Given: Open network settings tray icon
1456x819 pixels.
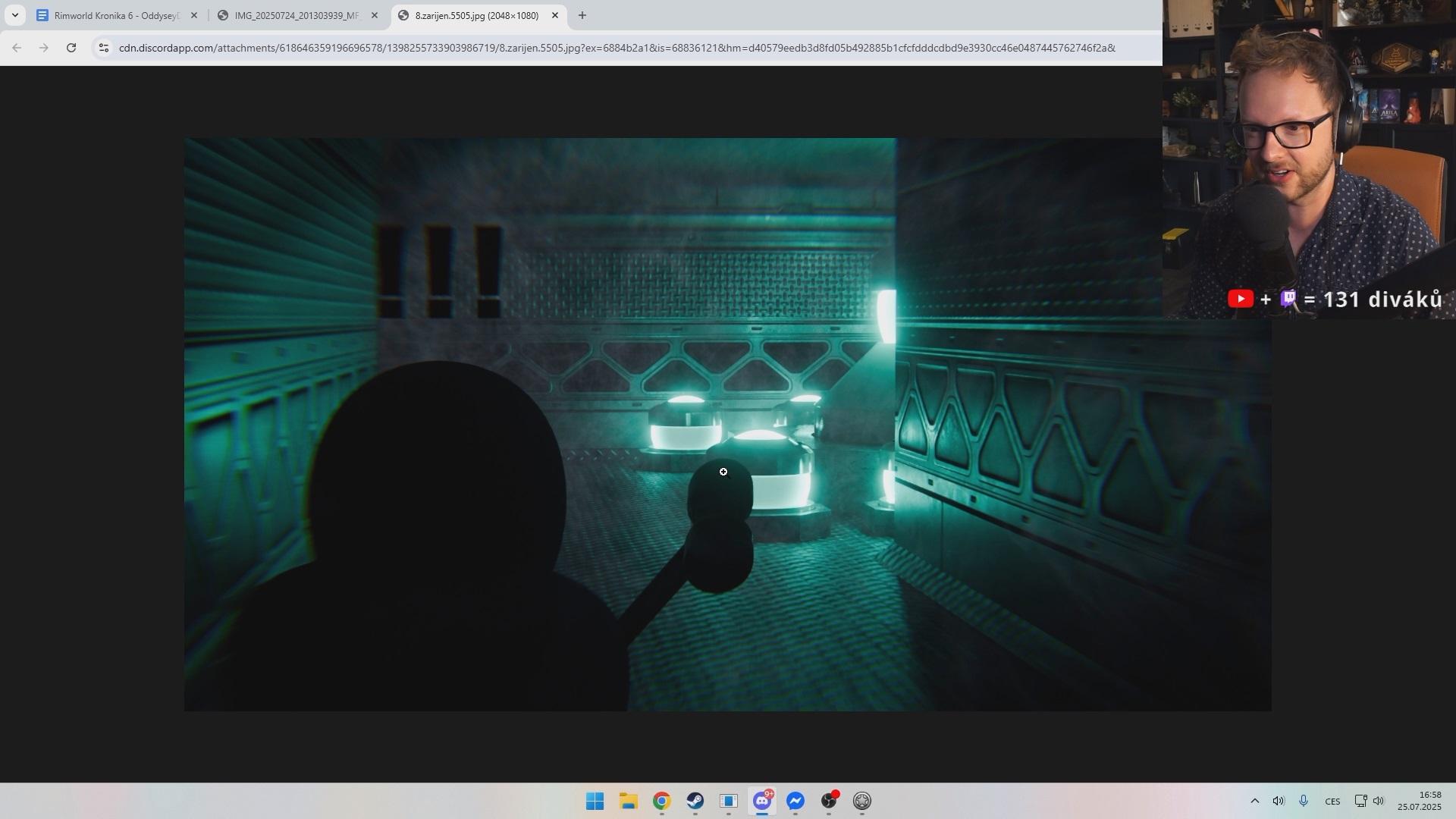Looking at the screenshot, I should click(x=1360, y=801).
